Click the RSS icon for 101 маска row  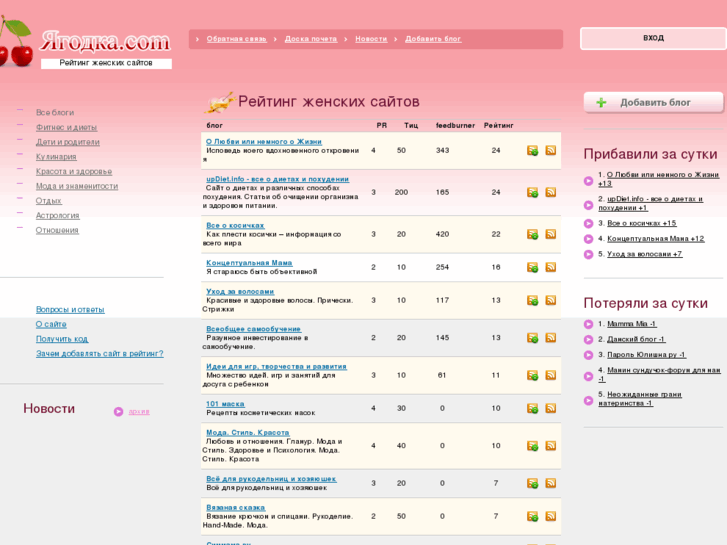click(550, 408)
